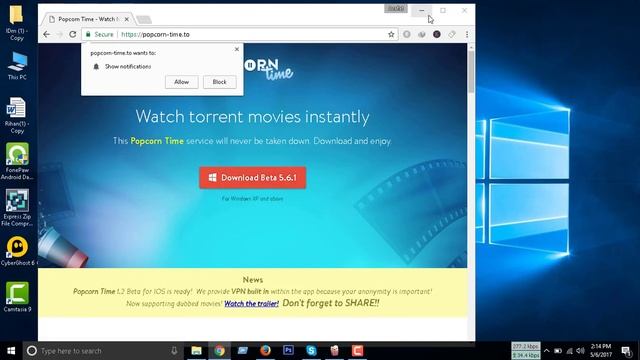Open a new Chrome tab
Image resolution: width=640 pixels, height=360 pixels.
(144, 19)
